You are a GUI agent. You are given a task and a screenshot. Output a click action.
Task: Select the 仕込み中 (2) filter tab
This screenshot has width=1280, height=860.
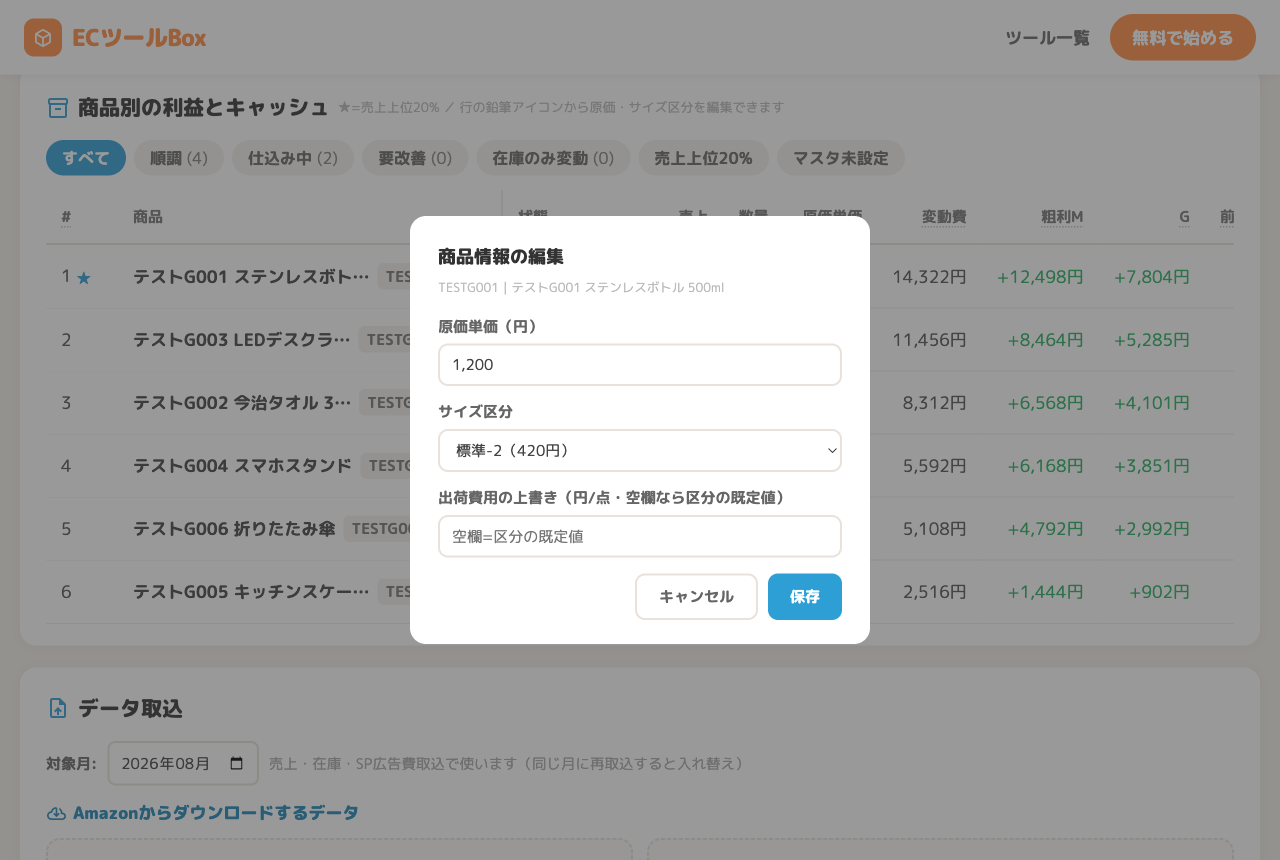(x=293, y=158)
